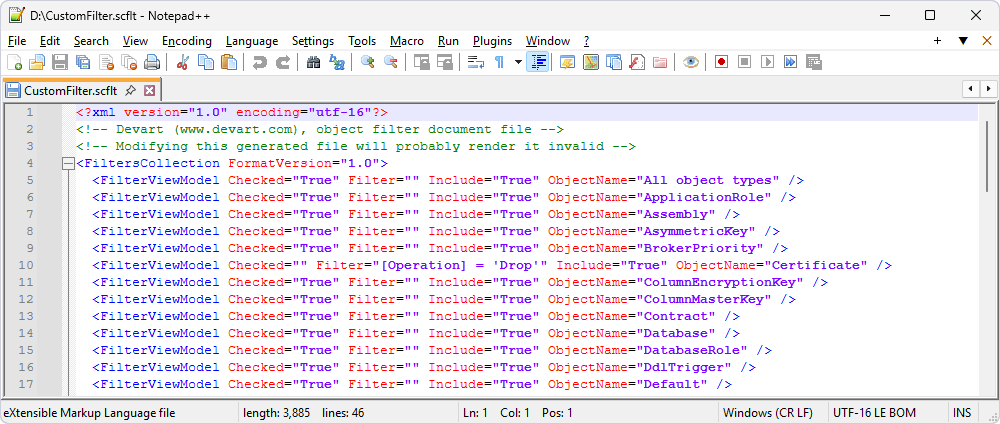
Task: Open the document list triangle dropdown
Action: (963, 40)
